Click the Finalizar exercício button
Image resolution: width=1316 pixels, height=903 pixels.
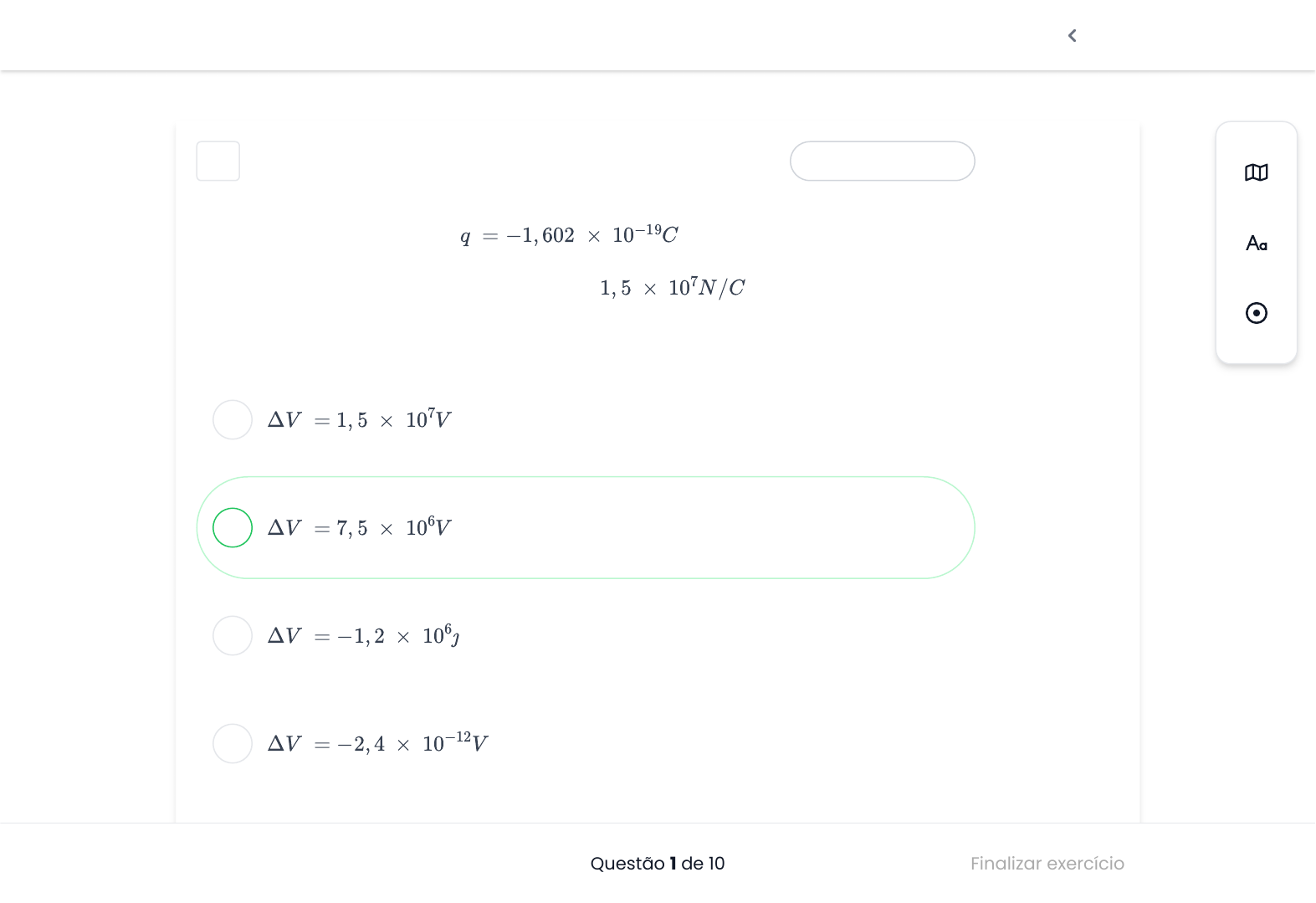click(1047, 864)
